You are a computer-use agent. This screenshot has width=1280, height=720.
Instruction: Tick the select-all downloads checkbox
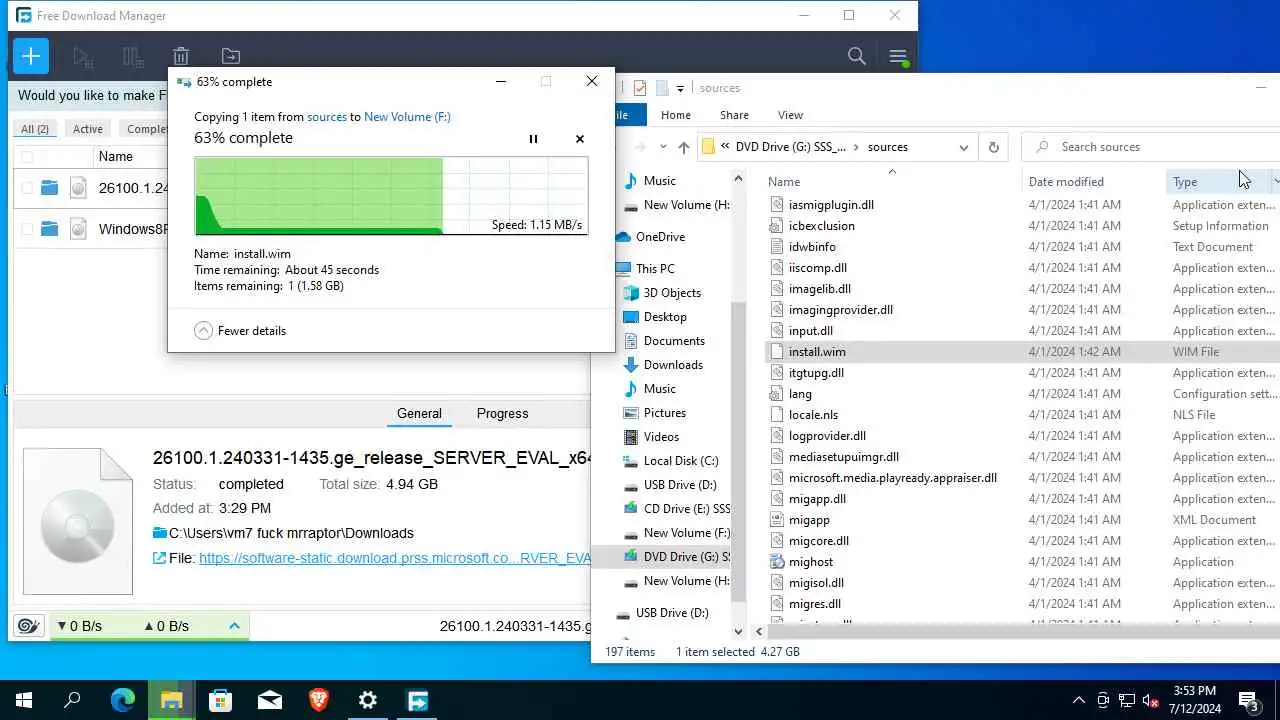pos(27,157)
